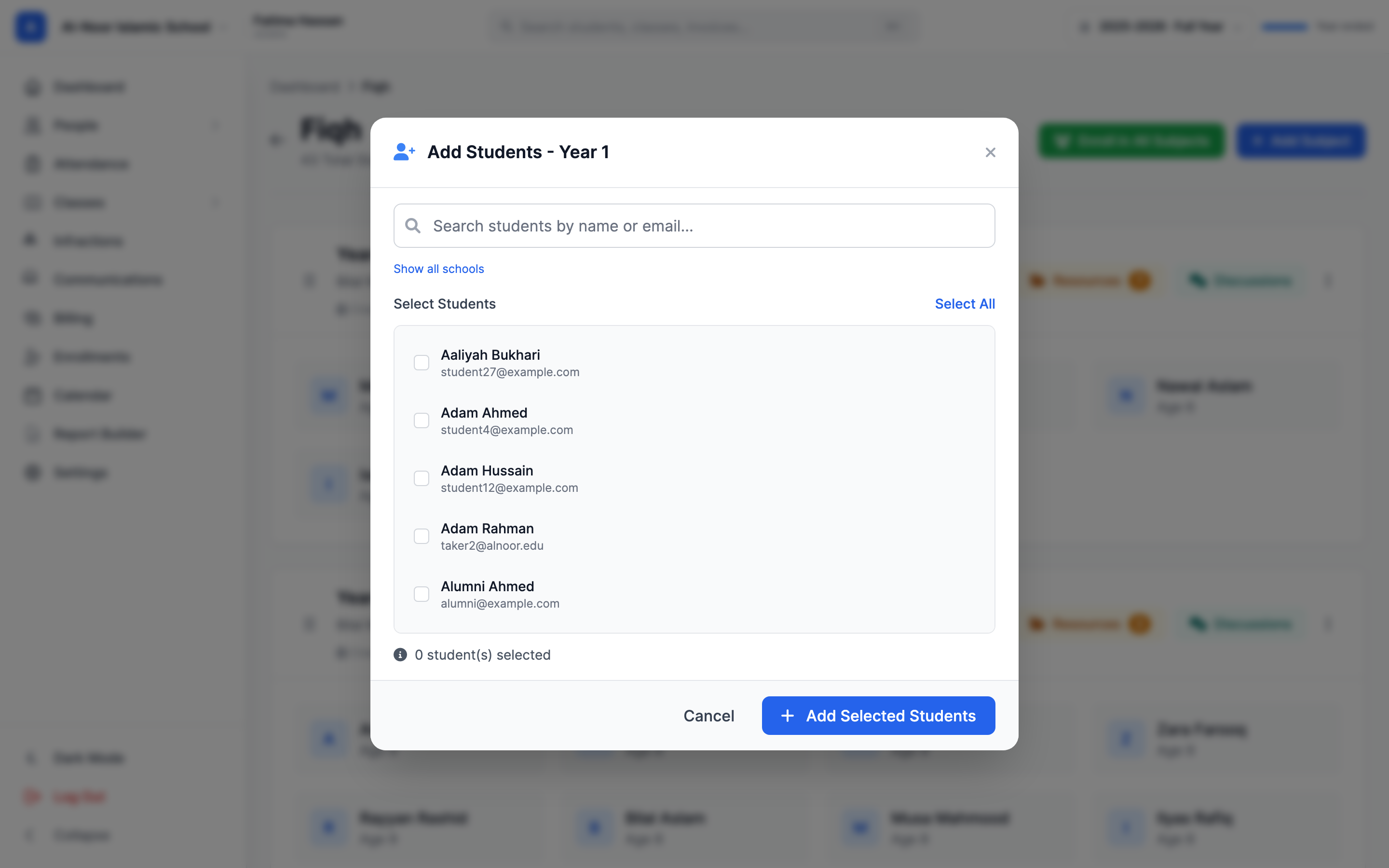This screenshot has width=1389, height=868.
Task: Check the Aaliyah Bukhari checkbox
Action: pyautogui.click(x=422, y=363)
